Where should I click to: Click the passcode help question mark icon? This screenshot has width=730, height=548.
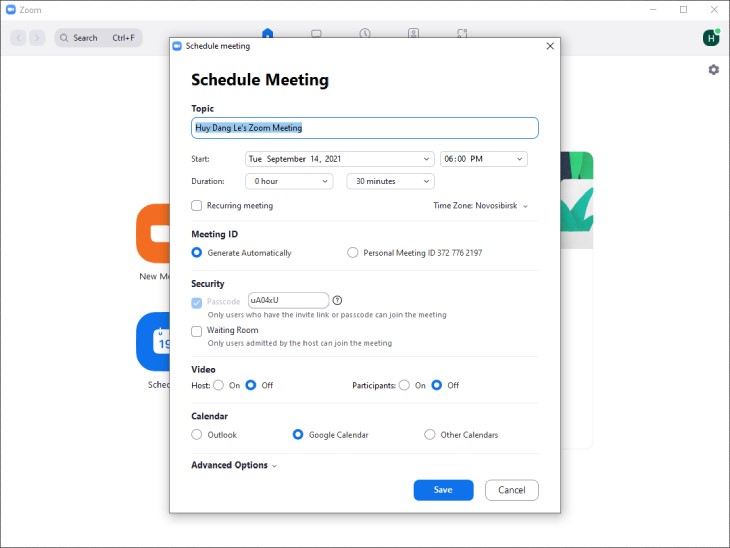point(337,300)
